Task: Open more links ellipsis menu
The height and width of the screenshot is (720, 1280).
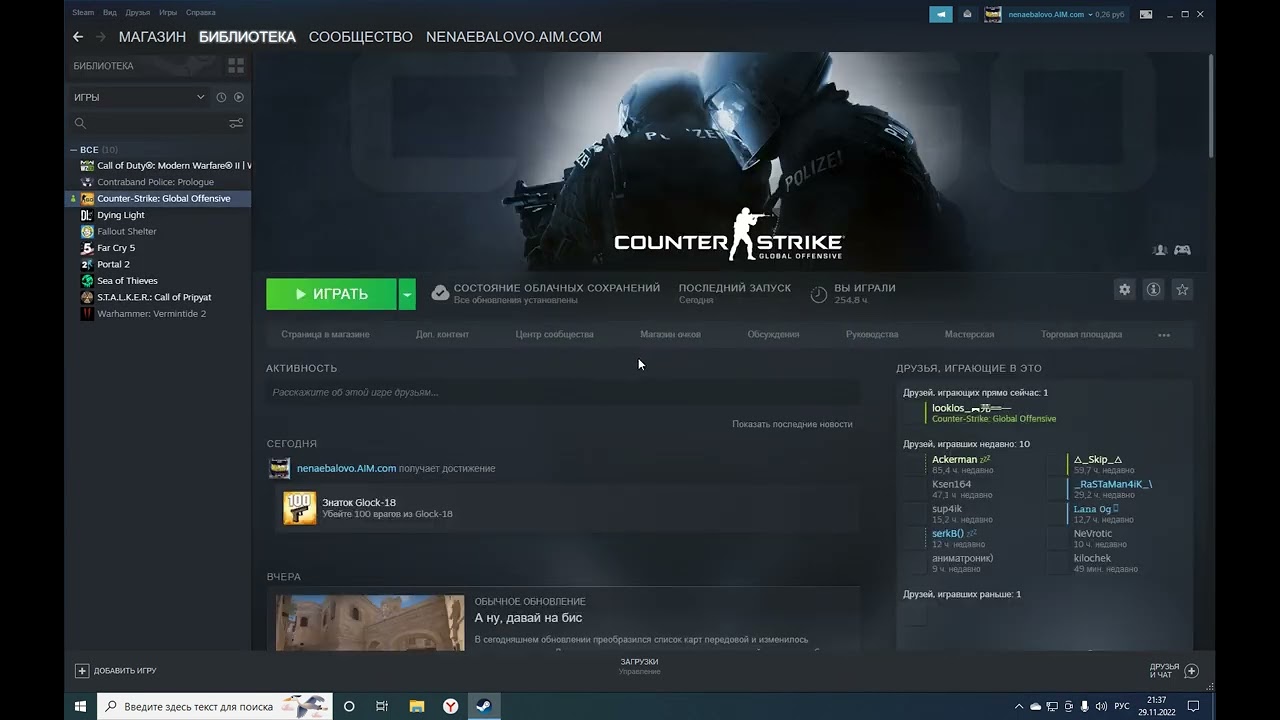Action: [x=1164, y=335]
